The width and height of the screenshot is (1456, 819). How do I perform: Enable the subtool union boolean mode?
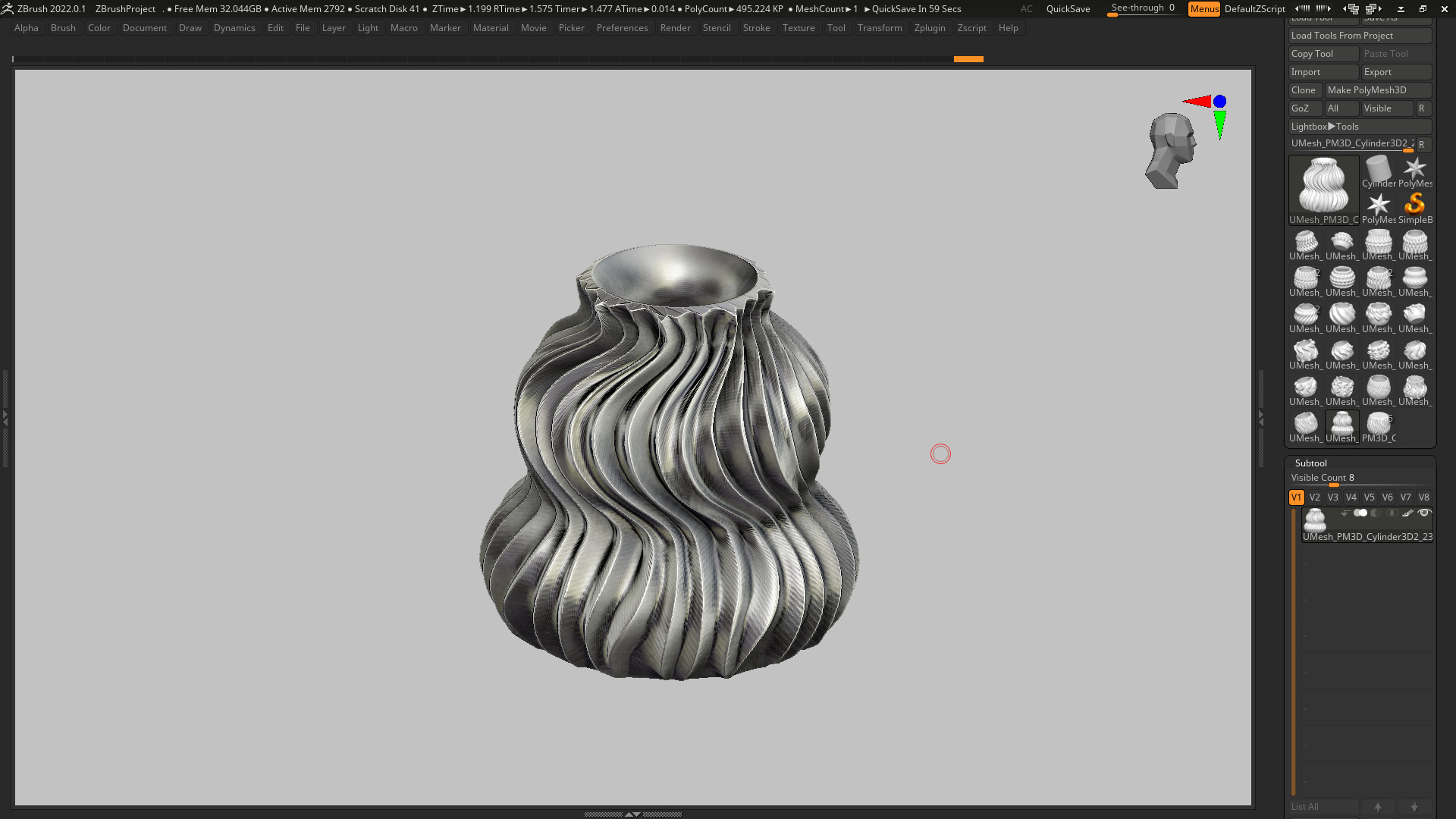pos(1360,513)
